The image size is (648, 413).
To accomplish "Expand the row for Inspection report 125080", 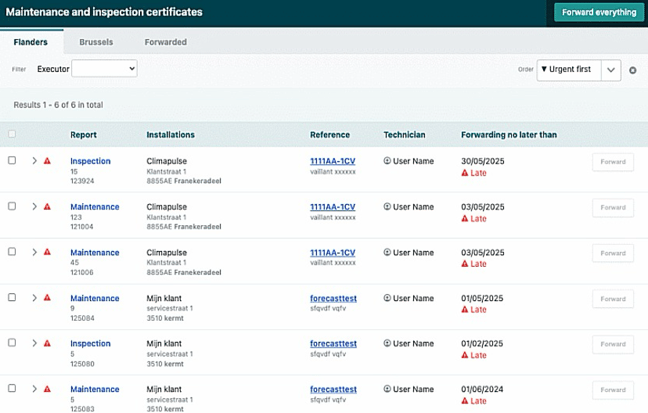I will 34,344.
